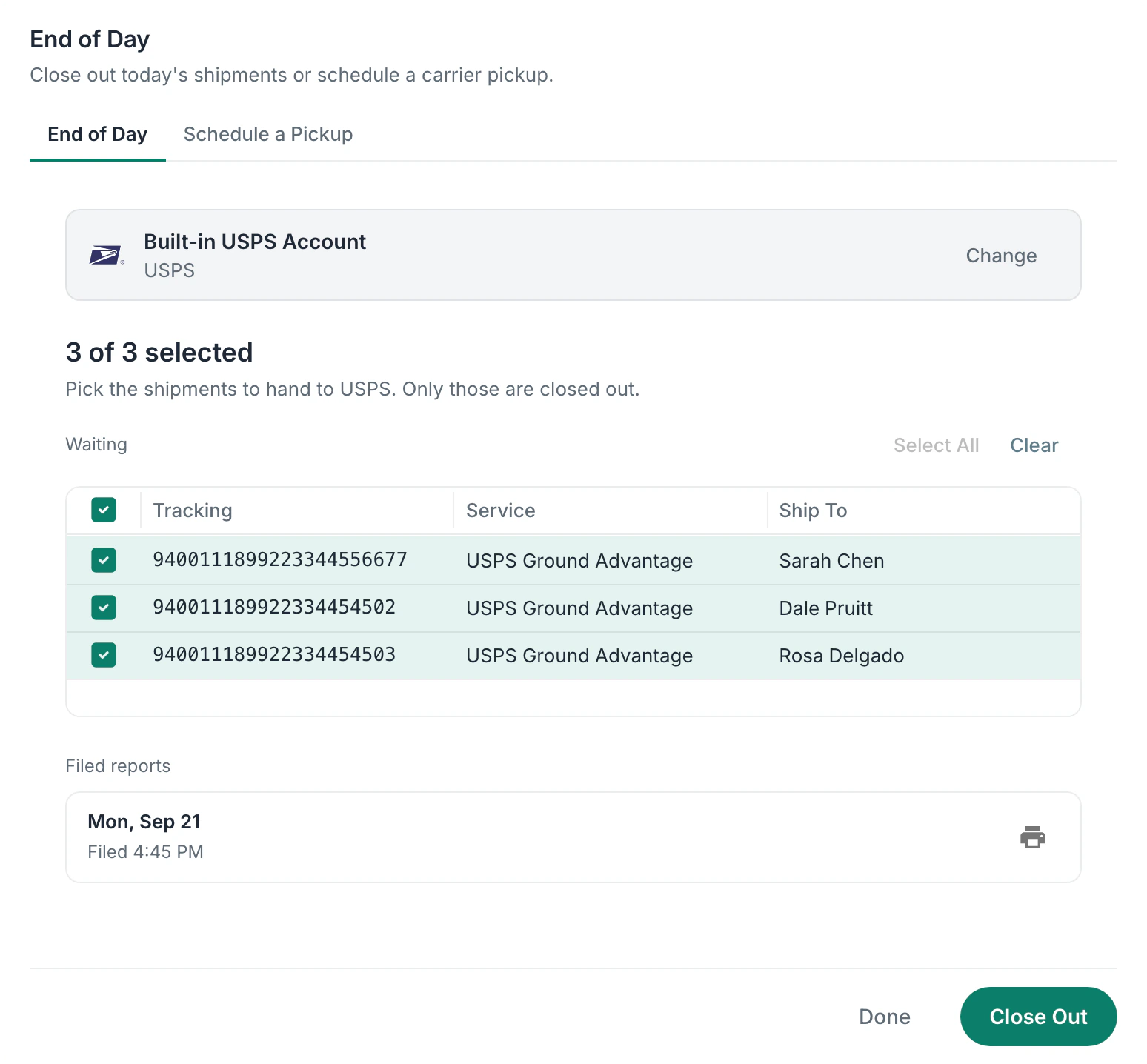Click USPS Ground Advantage in Sarah Chen's row

[x=579, y=561]
